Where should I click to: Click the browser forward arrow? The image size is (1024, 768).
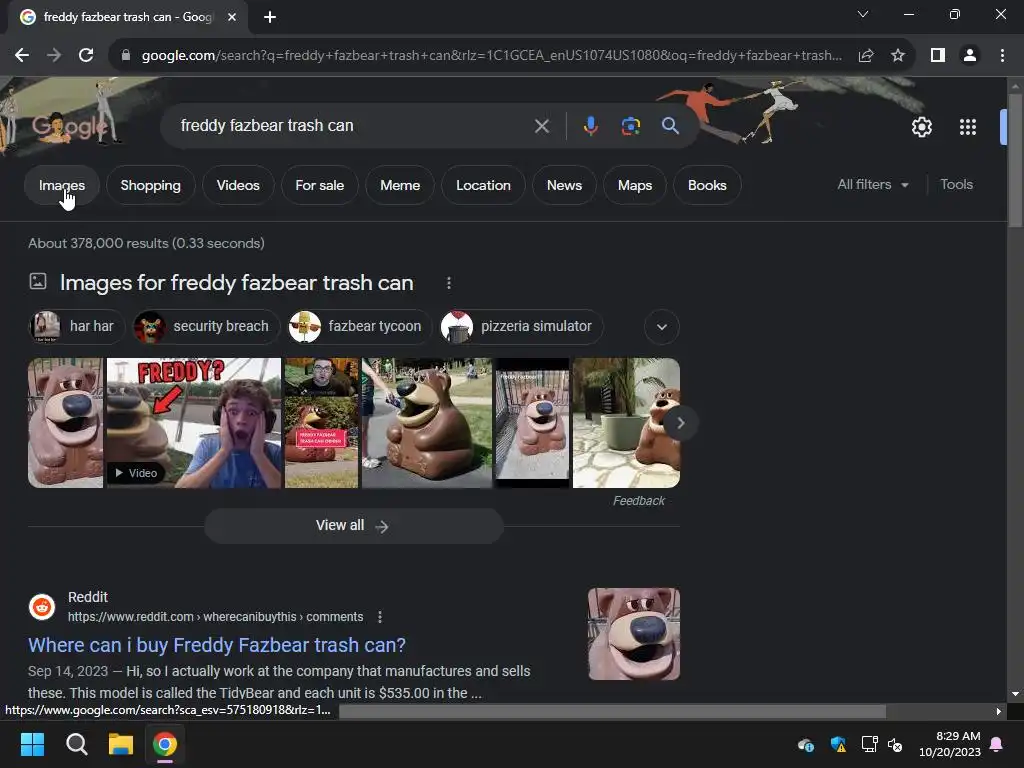54,56
